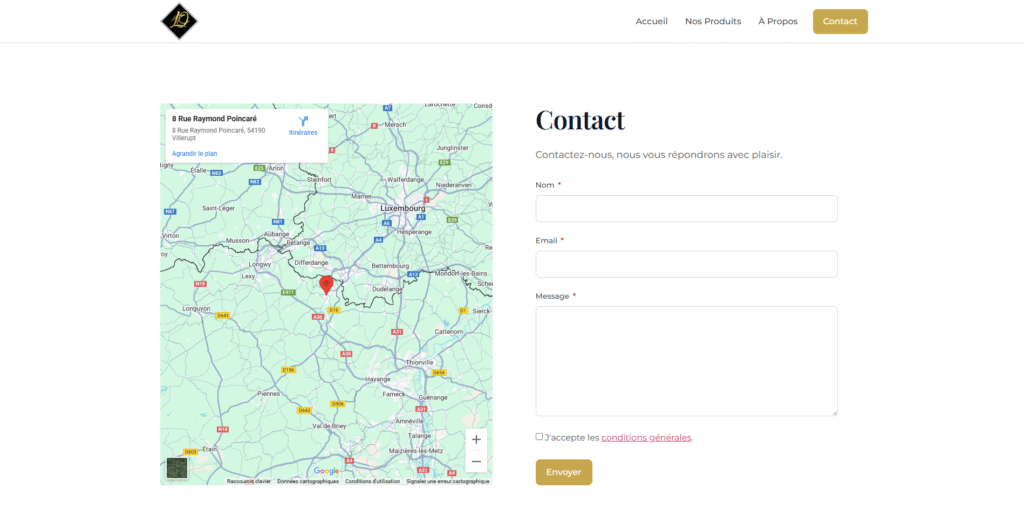Viewport: 1024px width, 516px height.
Task: Click inside the Message text area
Action: pos(686,361)
